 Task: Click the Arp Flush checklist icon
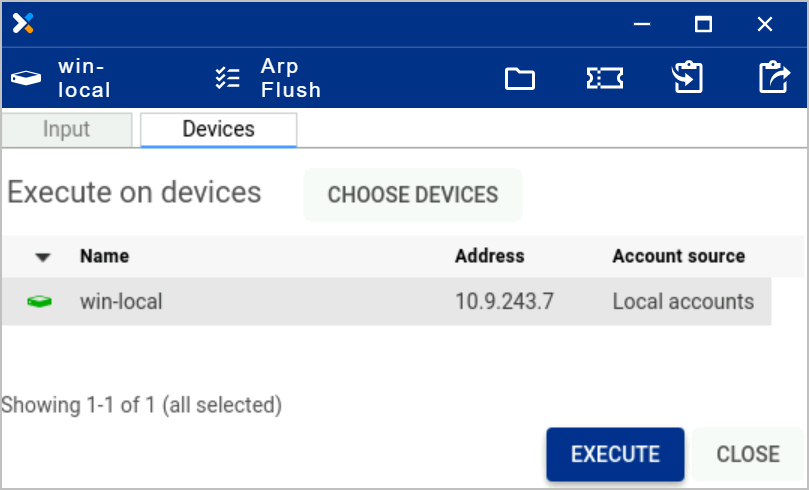click(228, 78)
